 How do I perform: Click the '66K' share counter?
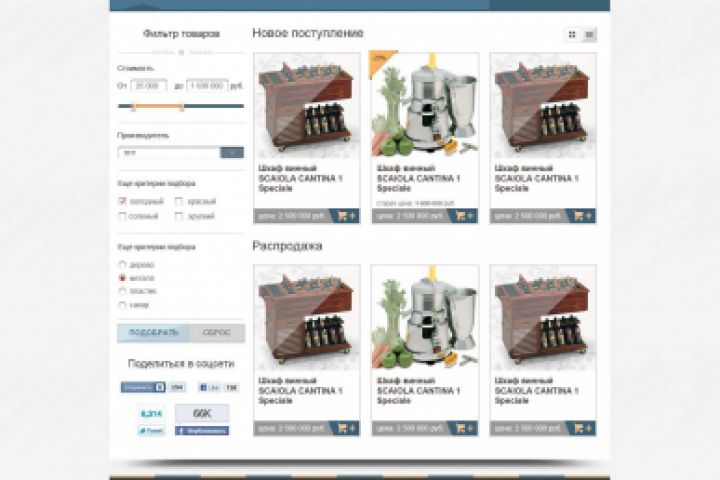(x=202, y=413)
